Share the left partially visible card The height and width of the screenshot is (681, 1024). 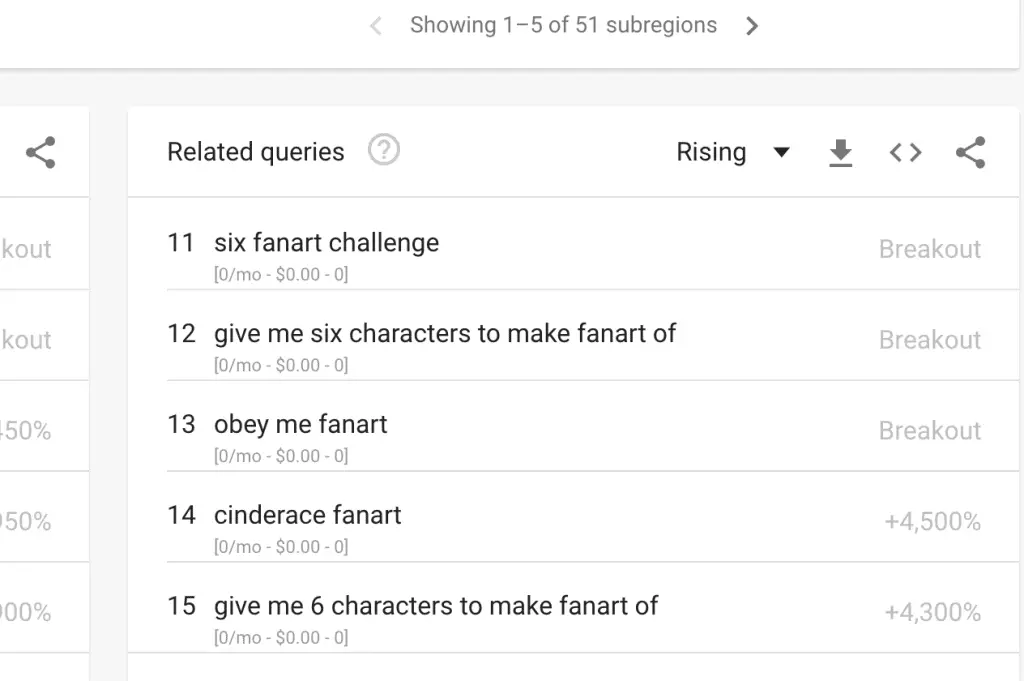[x=40, y=153]
